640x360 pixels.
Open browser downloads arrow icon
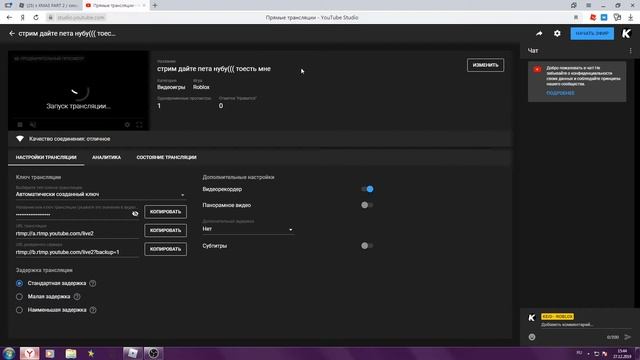(631, 18)
